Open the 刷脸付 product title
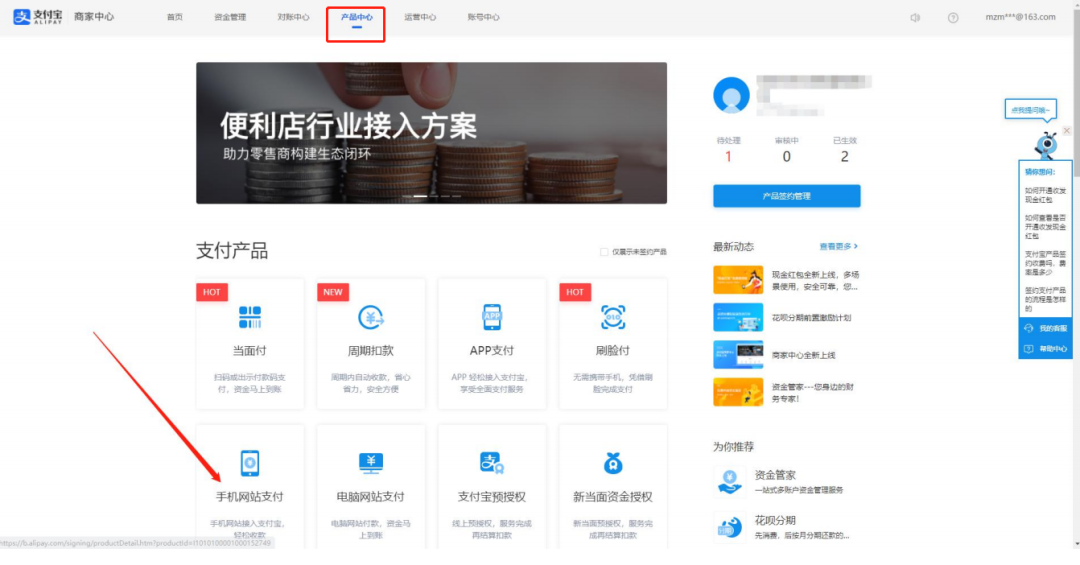 613,351
